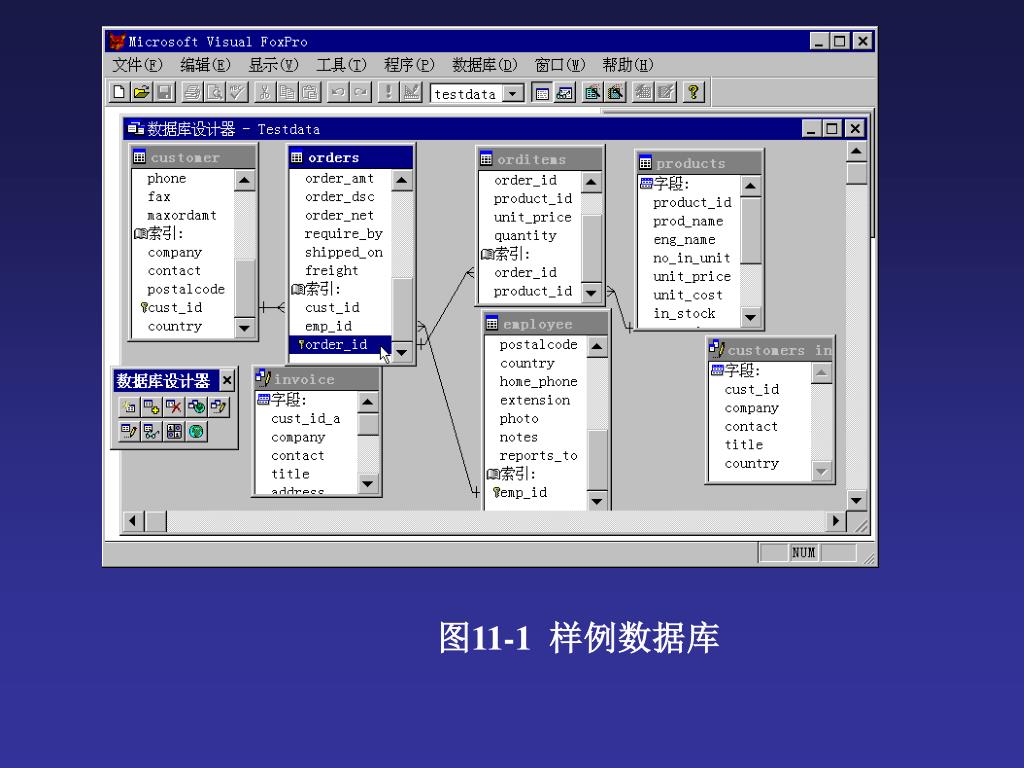Click the Print Preview toolbar icon

pyautogui.click(x=214, y=92)
